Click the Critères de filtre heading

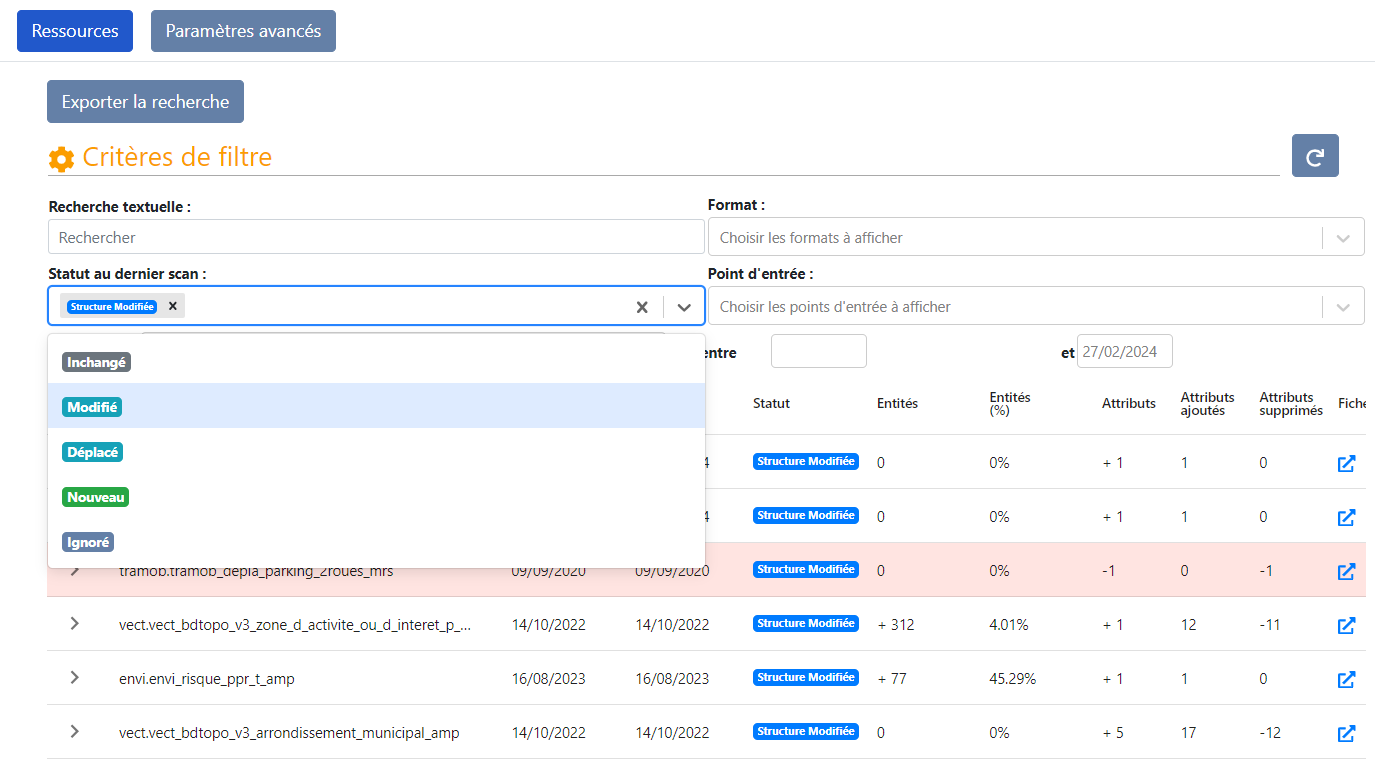coord(177,157)
